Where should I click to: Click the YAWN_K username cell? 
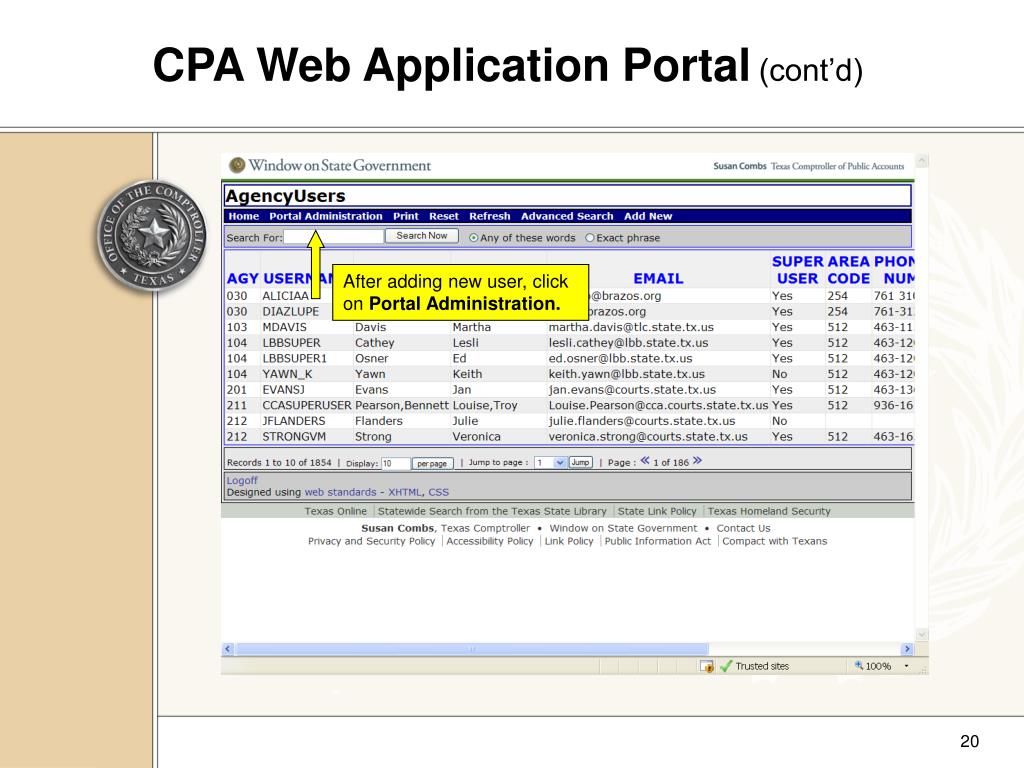coord(287,374)
